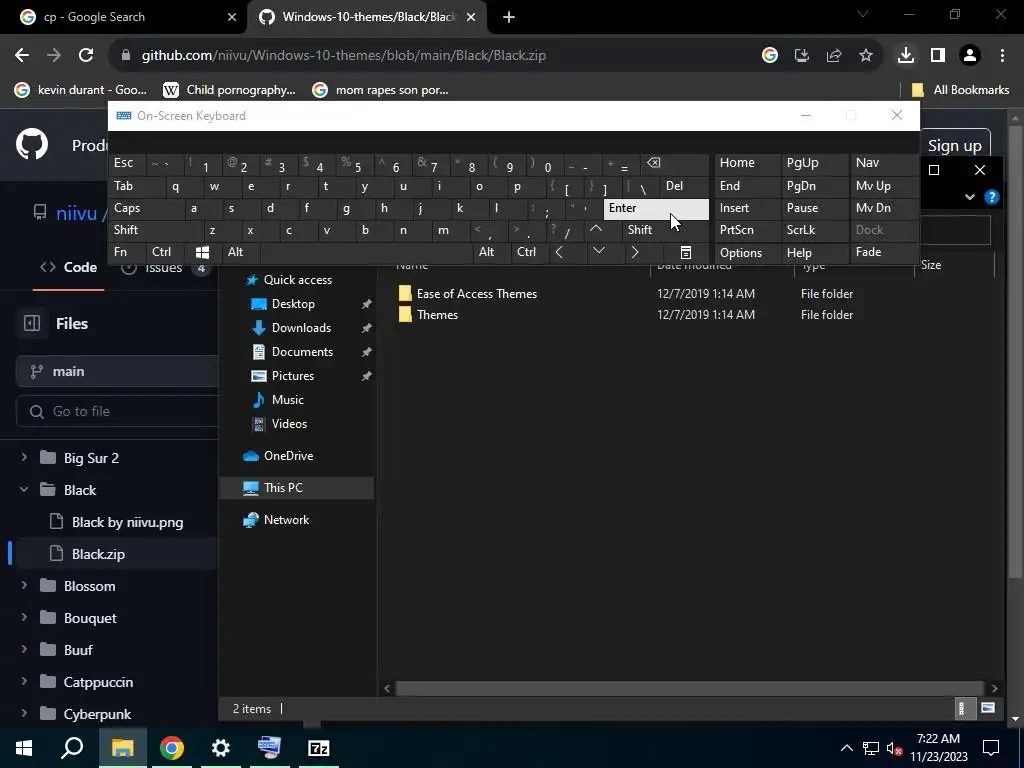Open Options on On-Screen Keyboard
Viewport: 1024px width, 768px height.
[x=748, y=252]
